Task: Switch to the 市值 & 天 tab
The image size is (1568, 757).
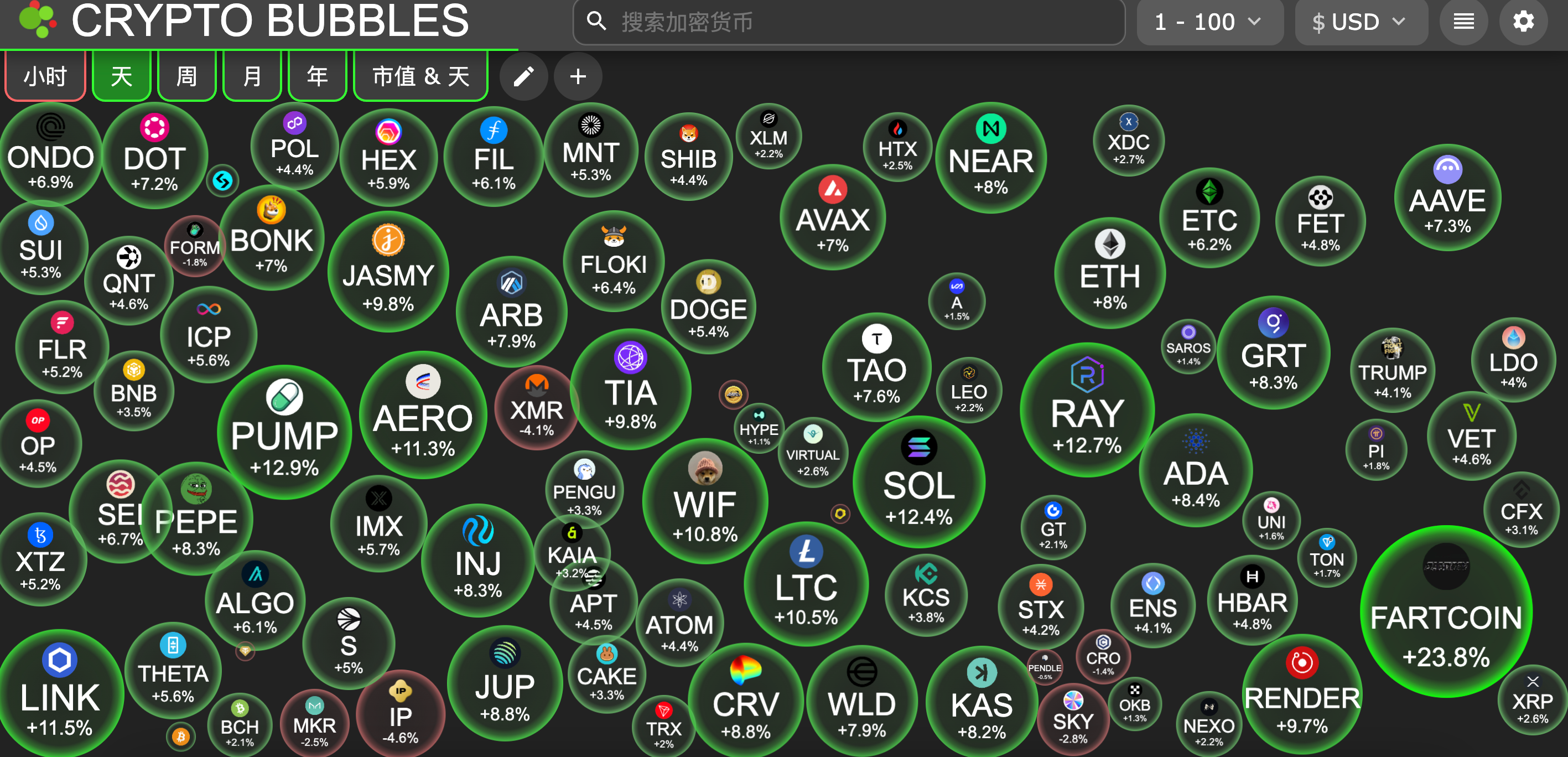Action: click(x=420, y=76)
